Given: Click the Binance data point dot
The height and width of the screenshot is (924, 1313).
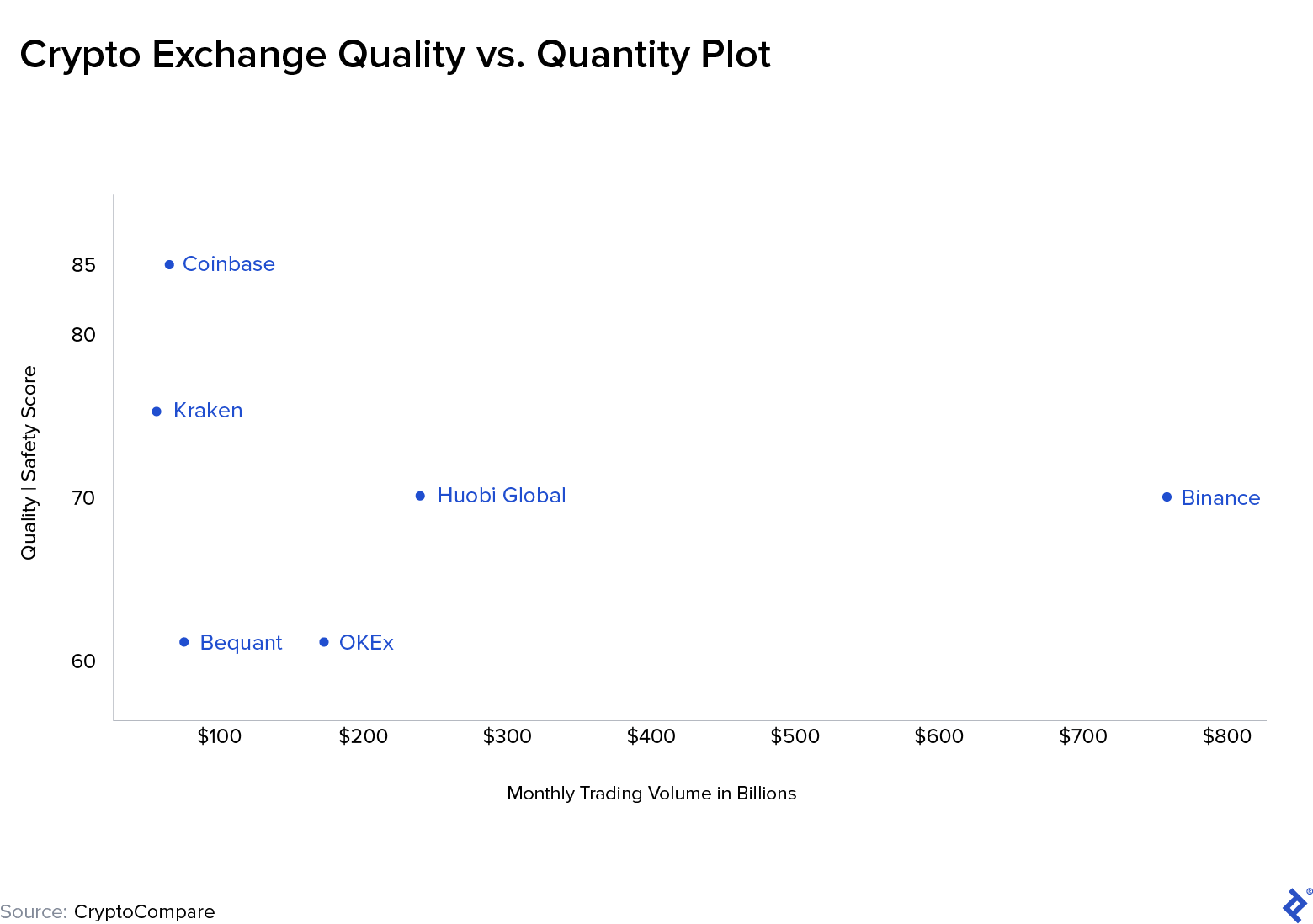Looking at the screenshot, I should click(x=1167, y=497).
